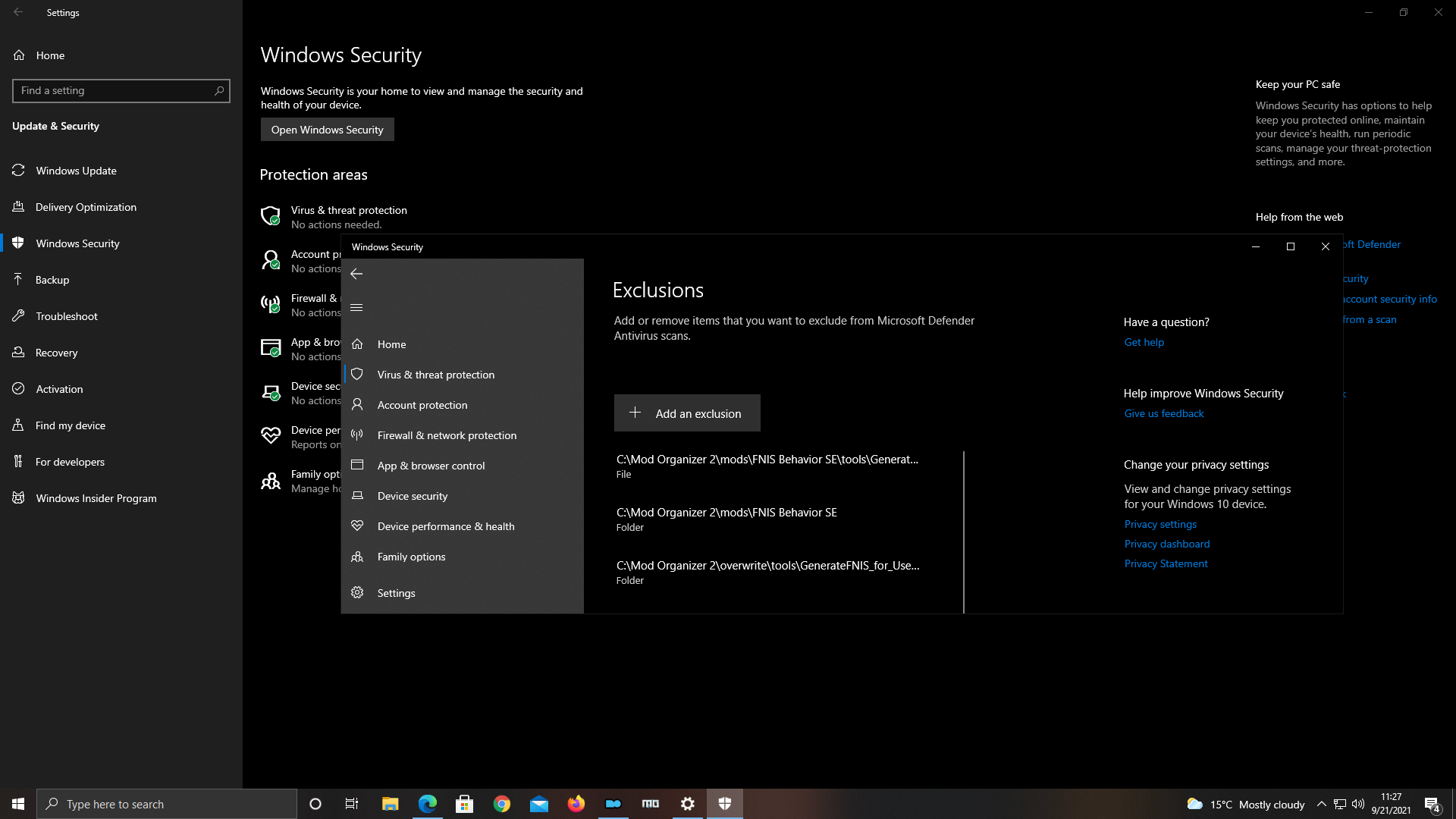1456x819 pixels.
Task: Go to Home in Settings sidebar
Action: [121, 55]
